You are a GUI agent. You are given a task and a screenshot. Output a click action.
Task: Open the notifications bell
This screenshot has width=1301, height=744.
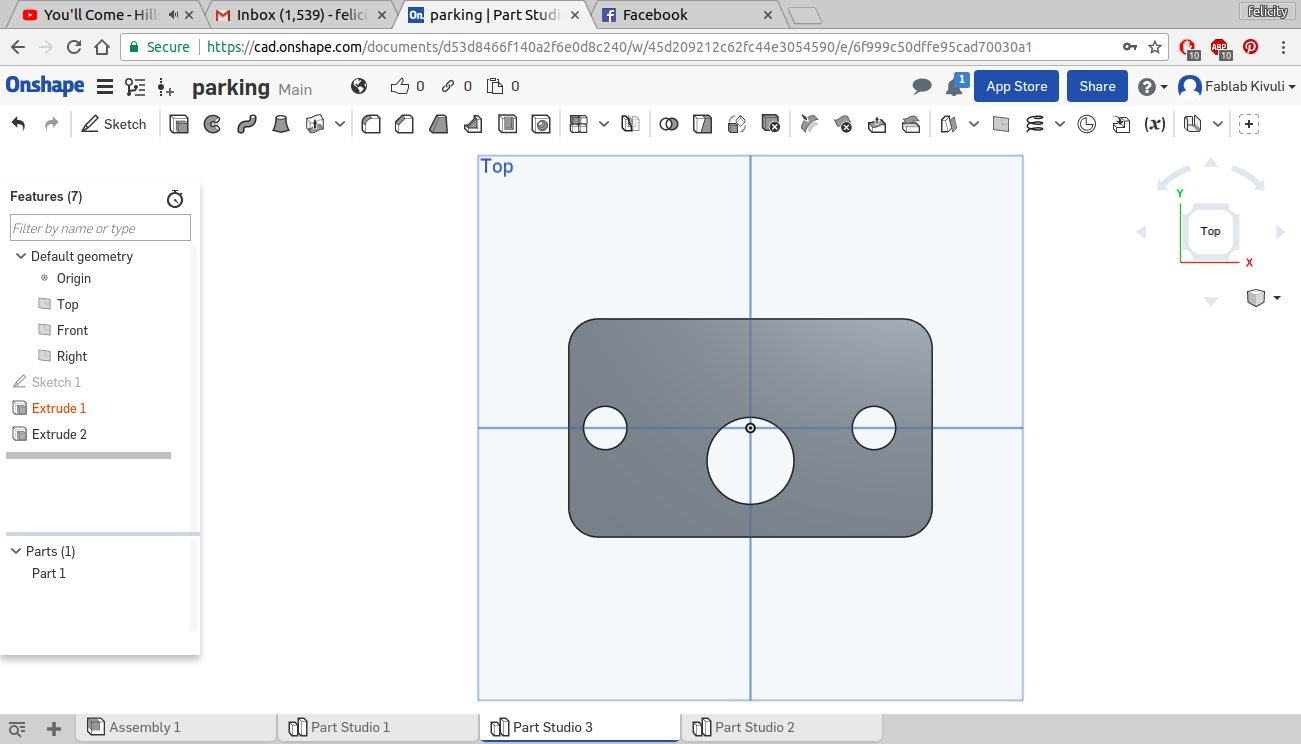pos(954,87)
